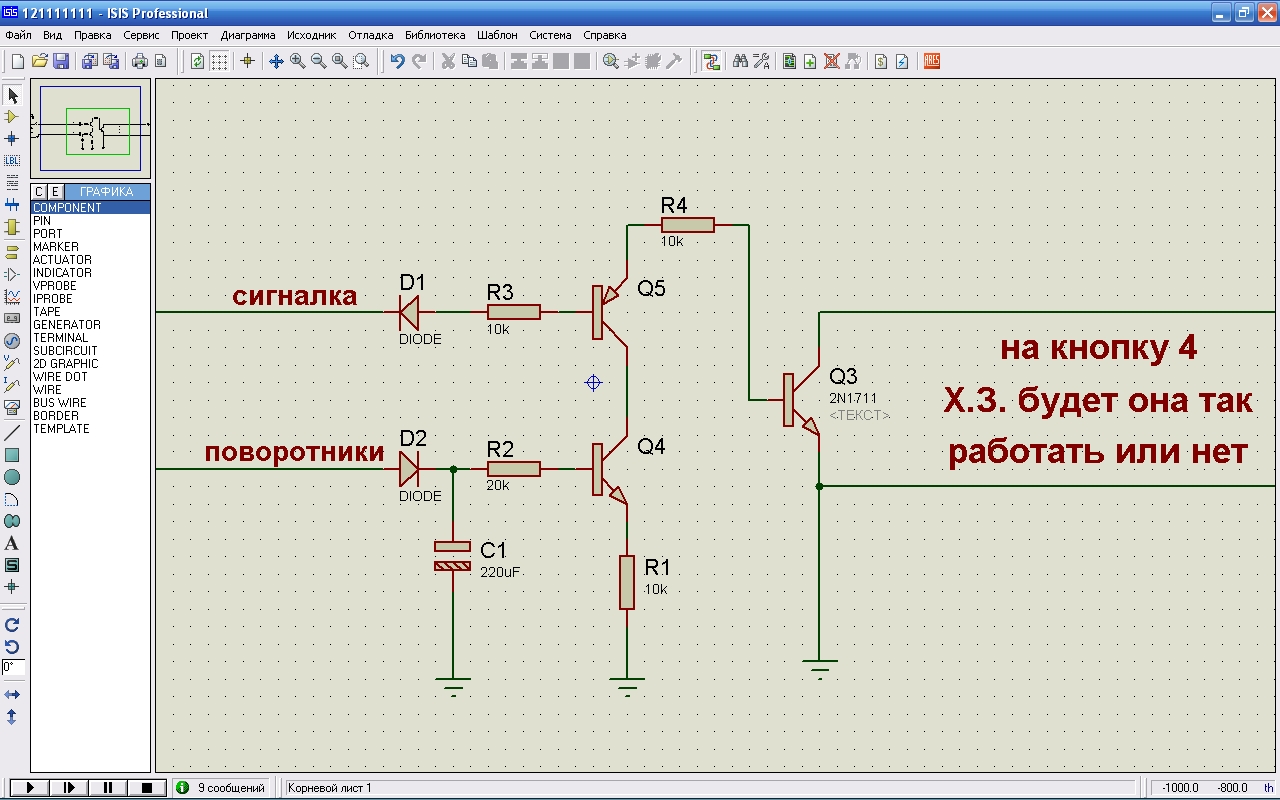The image size is (1280, 800).
Task: Click the zoom in magnifier icon
Action: (x=297, y=61)
